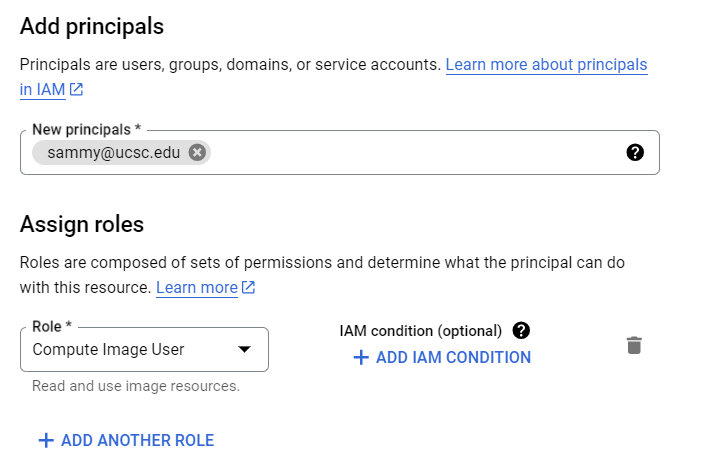Screen dimensions: 718x471
Task: Click the 'IAM condition (optional)' label
Action: pyautogui.click(x=420, y=331)
